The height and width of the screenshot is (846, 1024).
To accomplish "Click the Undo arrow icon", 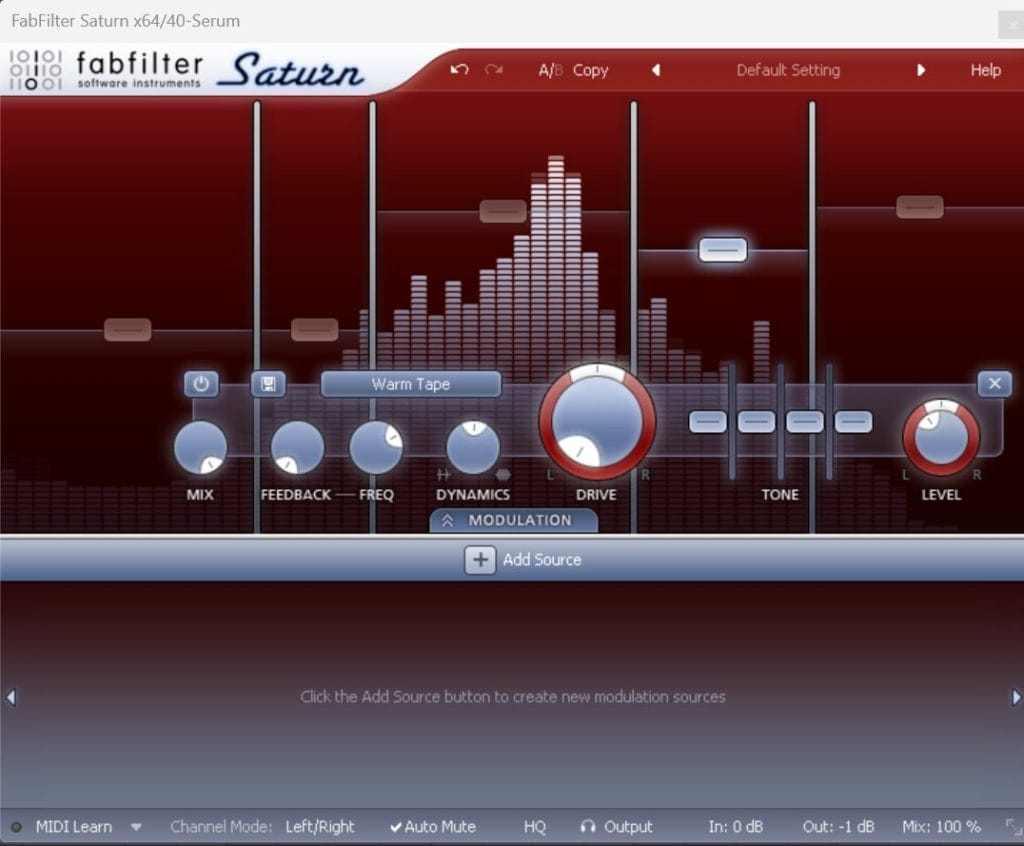I will click(459, 70).
